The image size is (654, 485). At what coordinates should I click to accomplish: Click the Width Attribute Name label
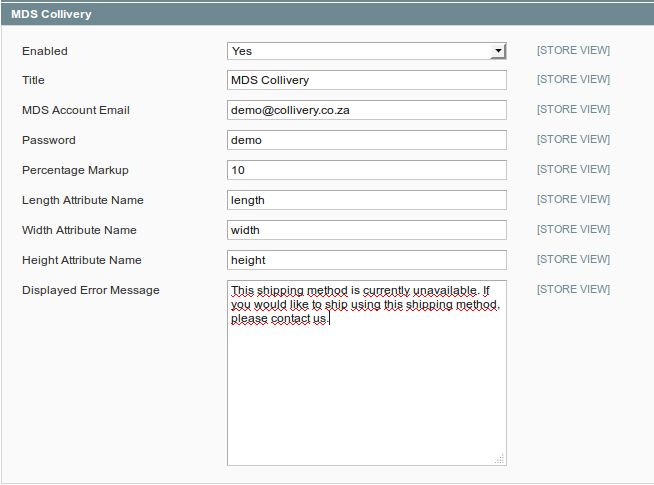79,230
